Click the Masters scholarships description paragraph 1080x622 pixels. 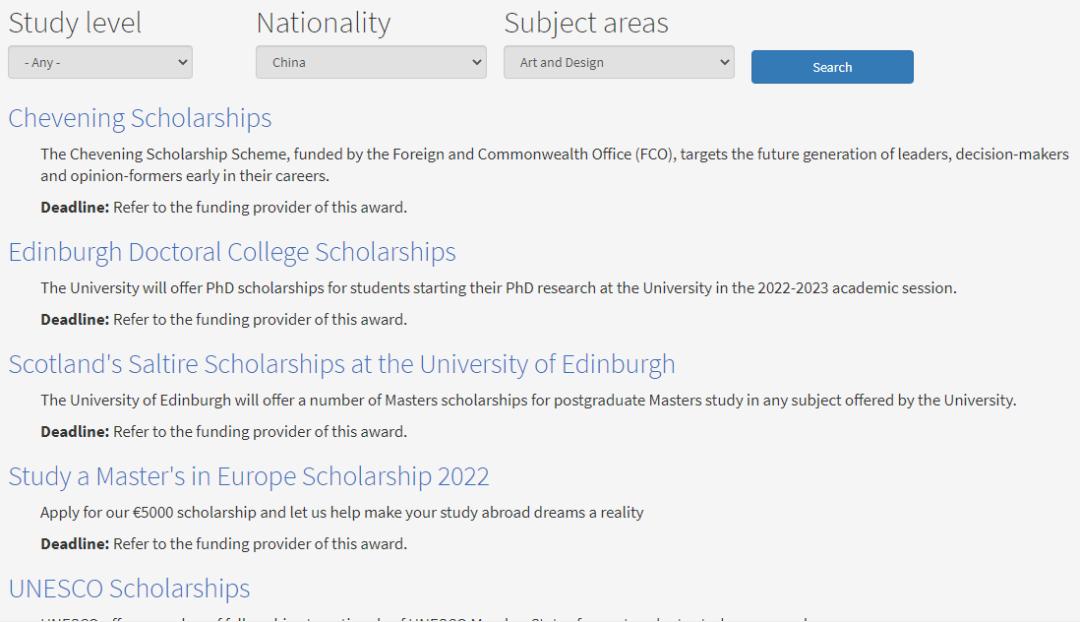pyautogui.click(x=528, y=400)
